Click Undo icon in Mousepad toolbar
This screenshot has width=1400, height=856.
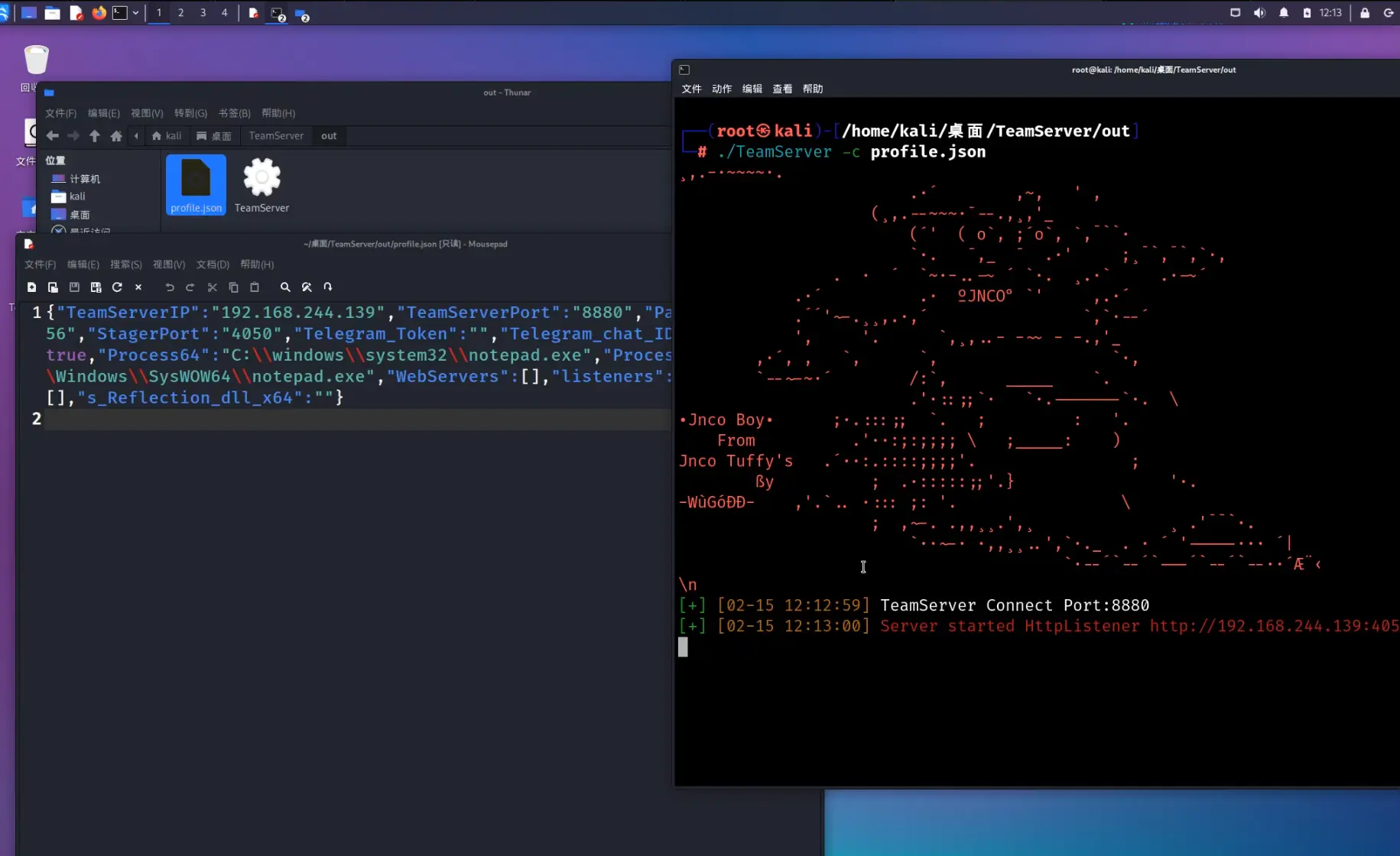coord(170,287)
